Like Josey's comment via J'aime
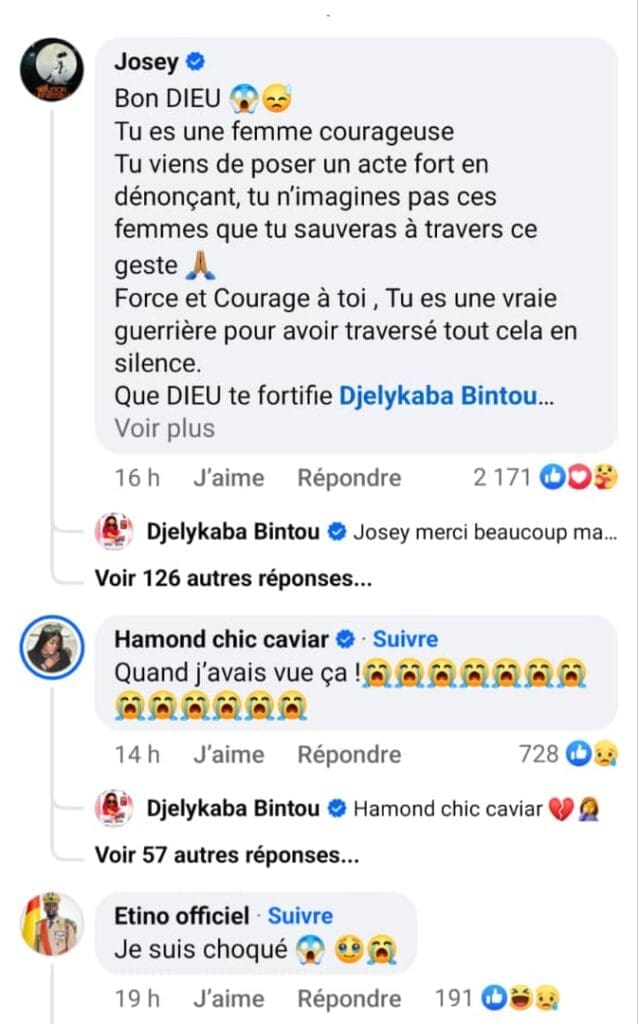This screenshot has width=638, height=1024. point(228,478)
